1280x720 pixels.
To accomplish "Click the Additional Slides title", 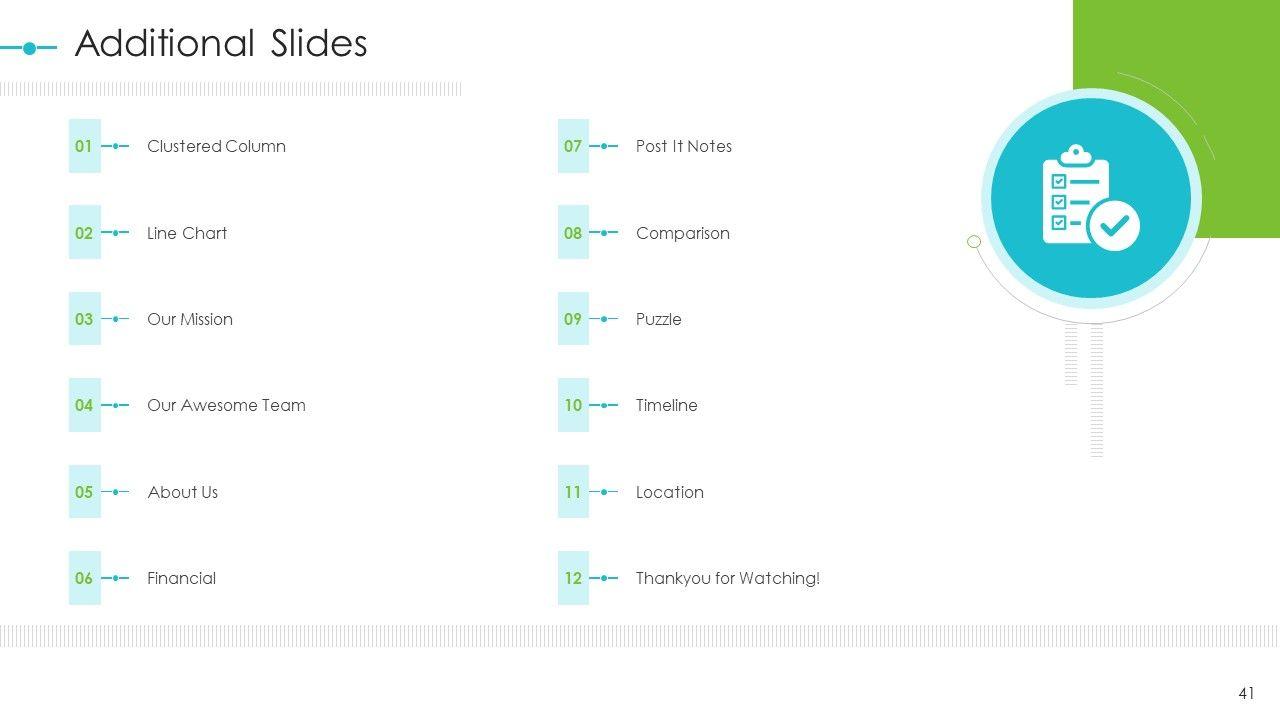I will pyautogui.click(x=221, y=44).
